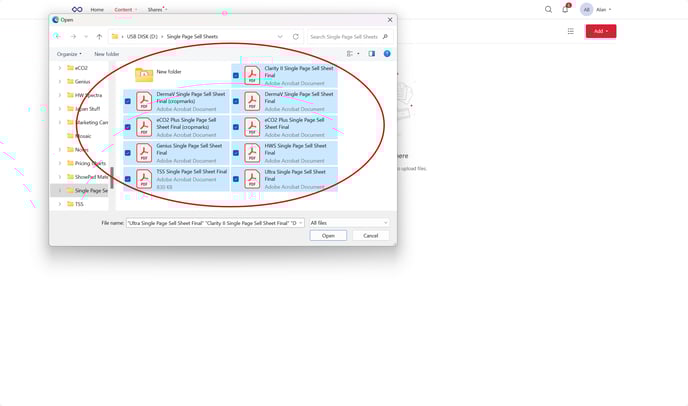Expand the eCO2 folder in tree
The width and height of the screenshot is (688, 406).
[x=59, y=68]
